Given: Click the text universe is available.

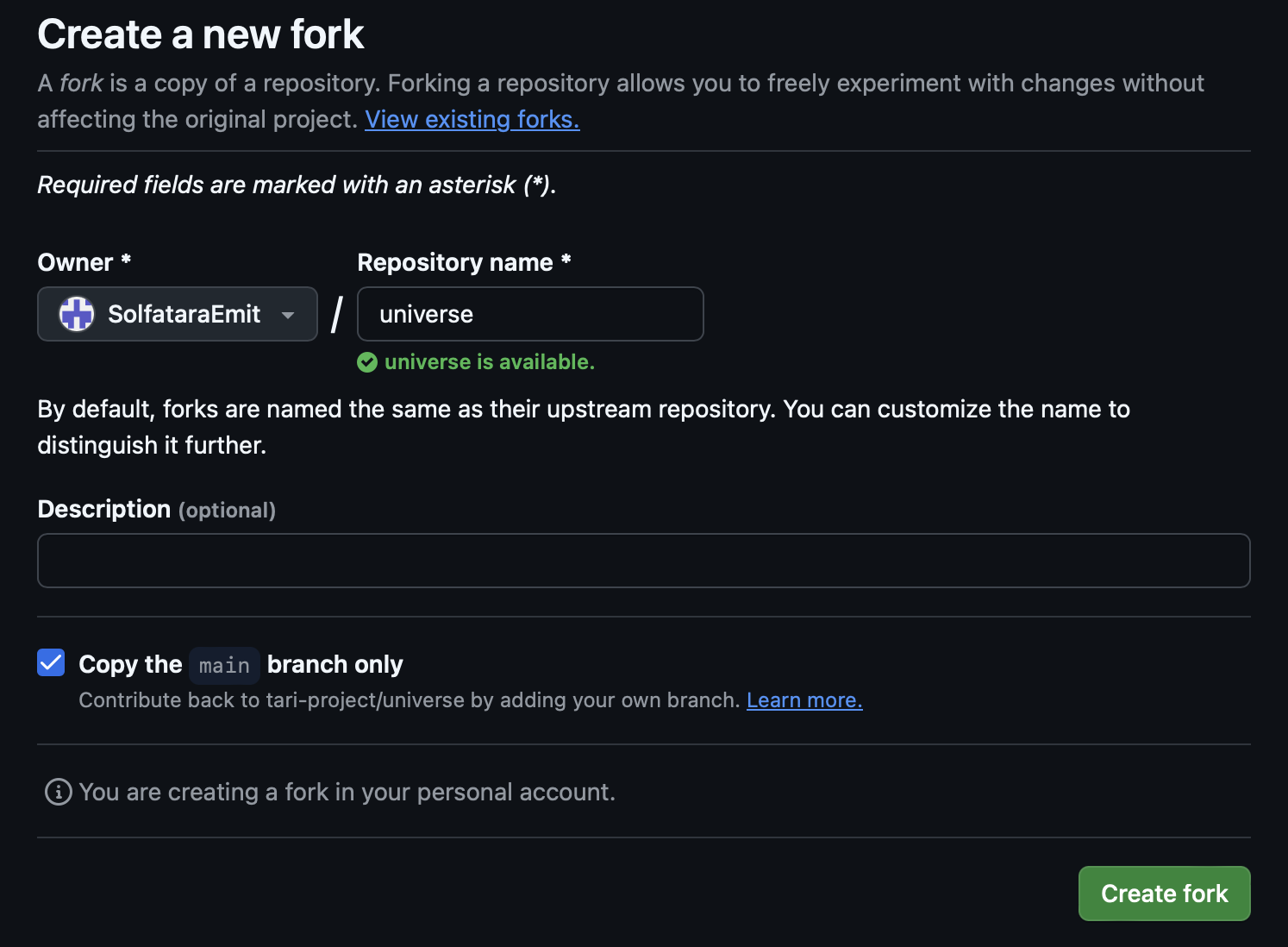Looking at the screenshot, I should [x=490, y=362].
